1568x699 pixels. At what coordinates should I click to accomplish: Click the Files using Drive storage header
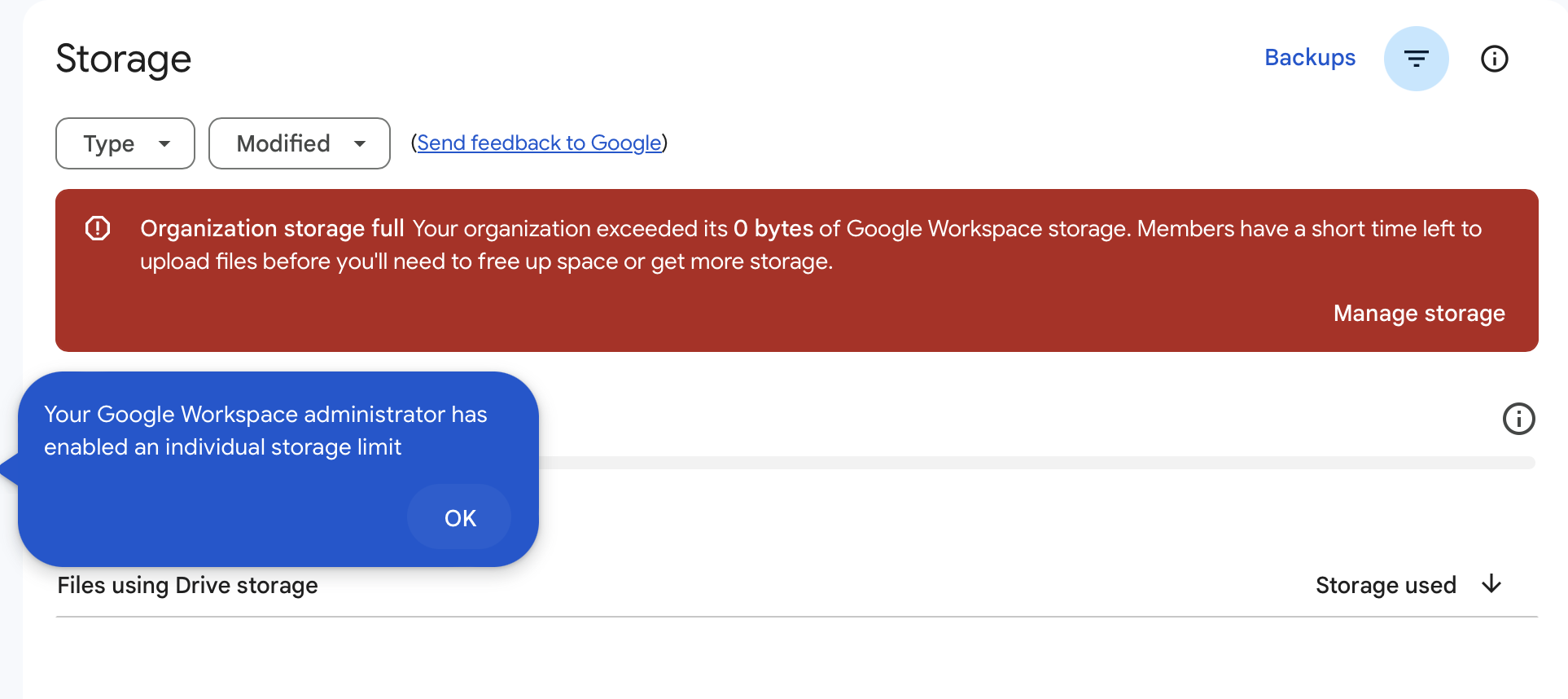pos(187,585)
